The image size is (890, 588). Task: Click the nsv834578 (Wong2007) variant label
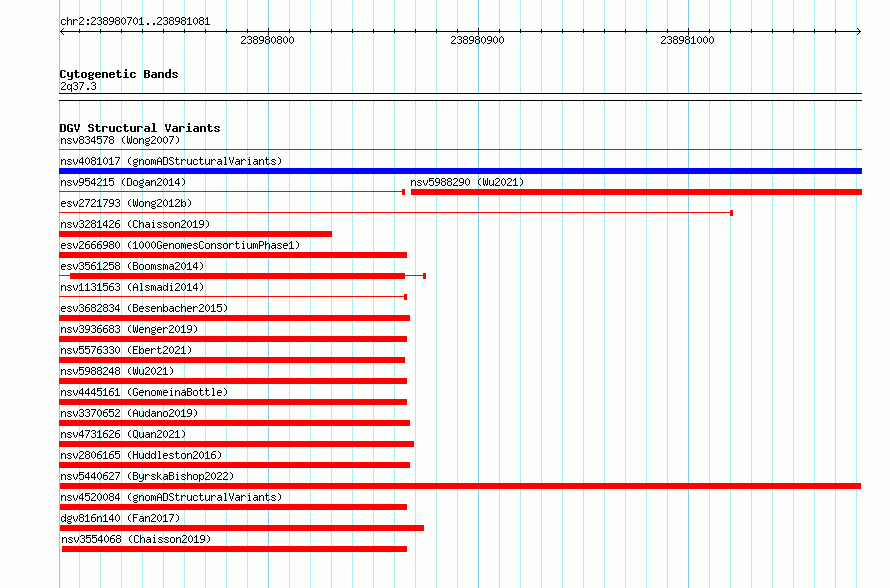120,140
